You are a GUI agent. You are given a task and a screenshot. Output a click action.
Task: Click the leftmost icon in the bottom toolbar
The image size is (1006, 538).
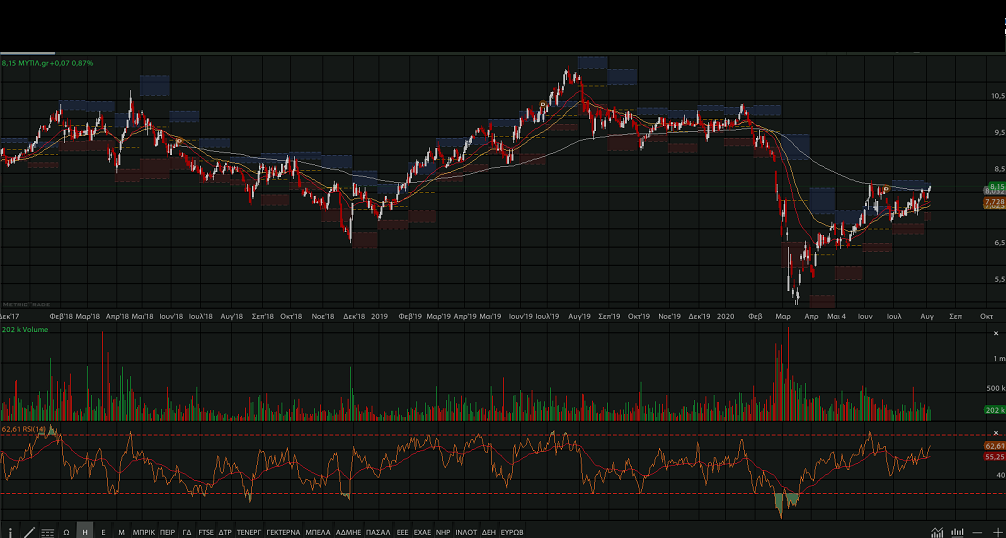10,531
